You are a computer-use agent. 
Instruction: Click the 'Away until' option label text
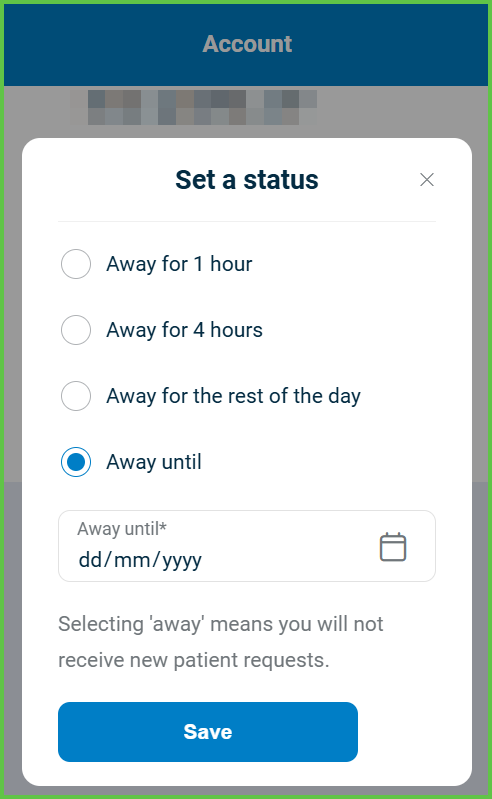[x=154, y=462]
